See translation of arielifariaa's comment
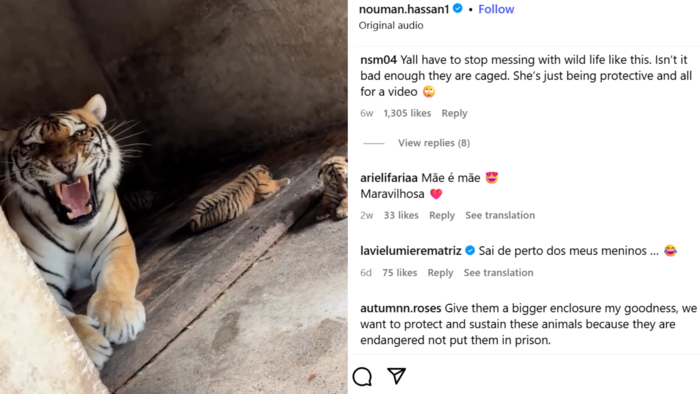 coord(500,215)
